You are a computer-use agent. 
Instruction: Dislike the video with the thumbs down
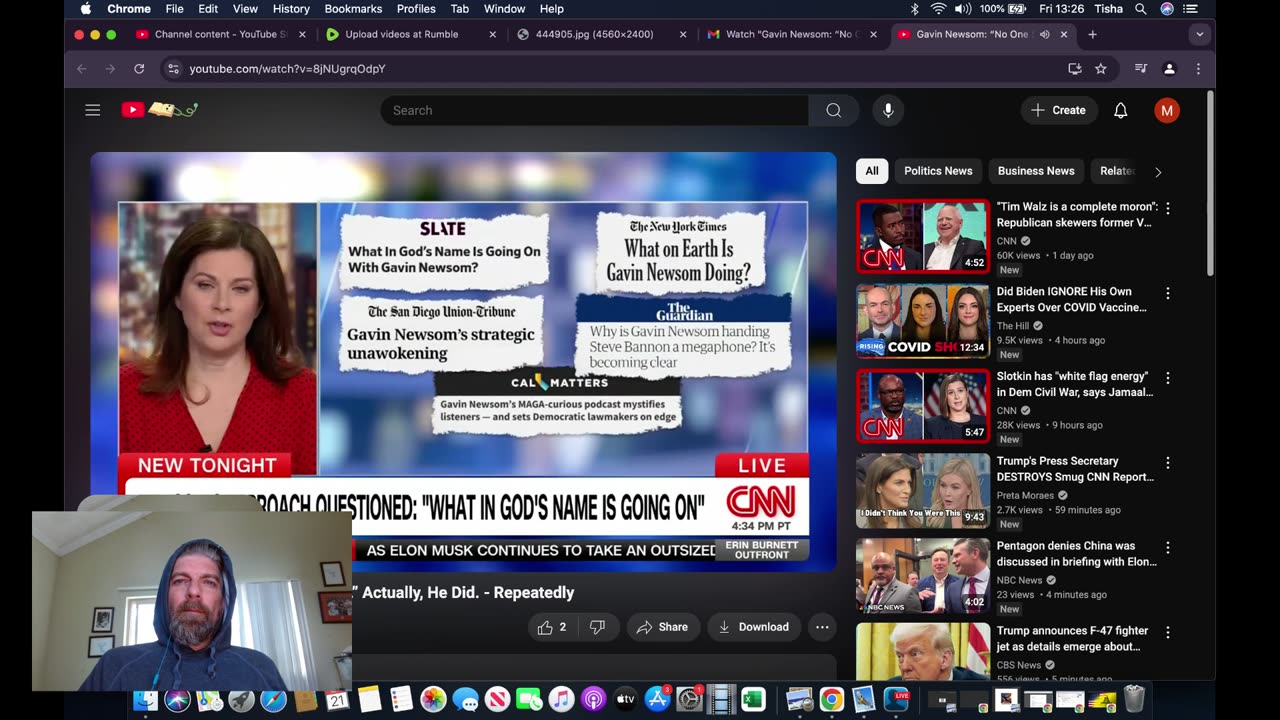pos(597,627)
